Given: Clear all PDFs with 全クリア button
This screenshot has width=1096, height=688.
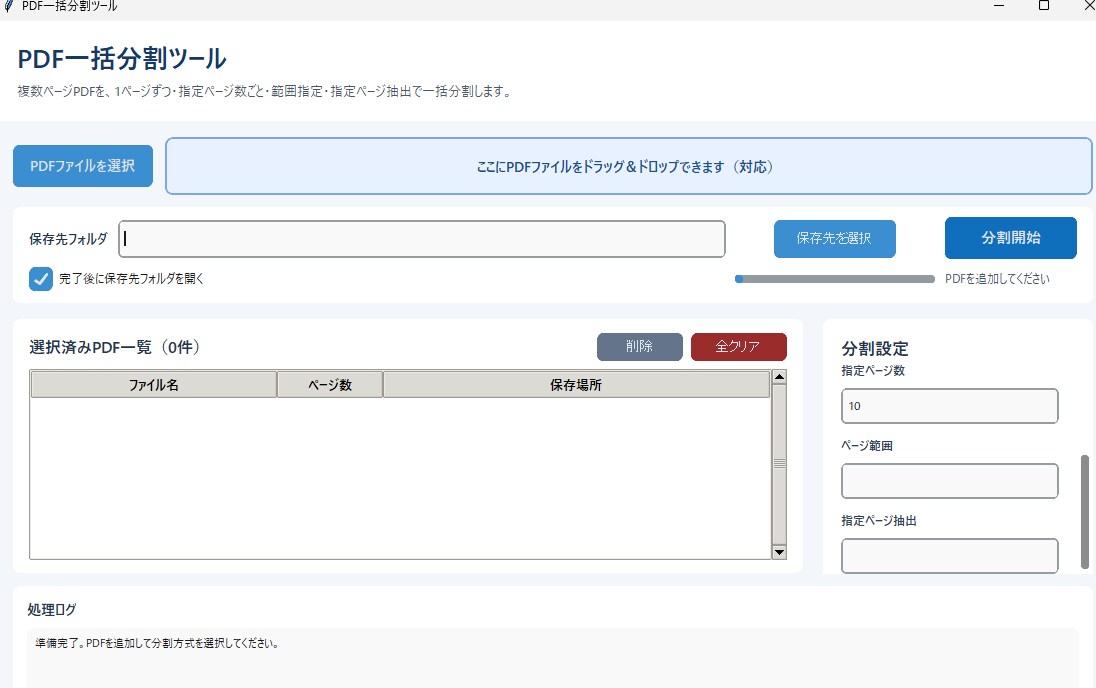Looking at the screenshot, I should [738, 346].
